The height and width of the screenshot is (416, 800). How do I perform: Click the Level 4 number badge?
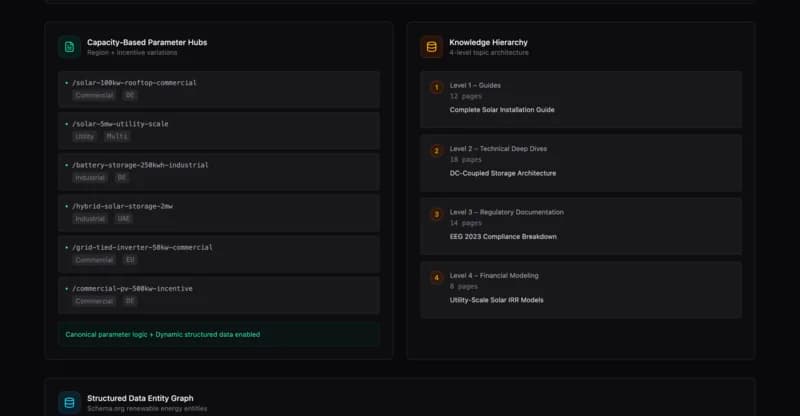pyautogui.click(x=436, y=277)
